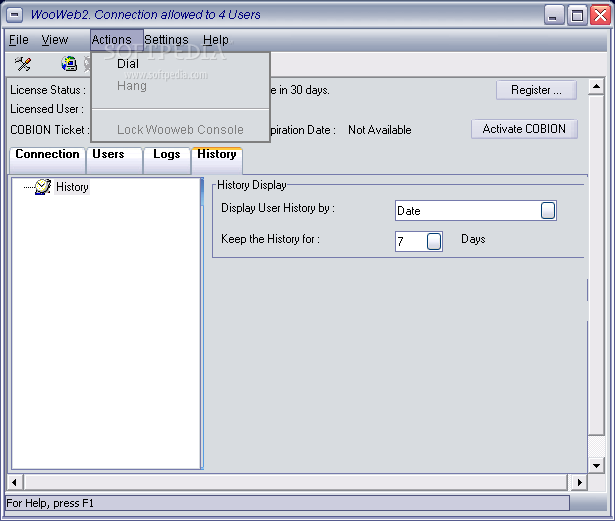The image size is (615, 521).
Task: Select Lock Wooweb Console menu entry
Action: pyautogui.click(x=180, y=130)
